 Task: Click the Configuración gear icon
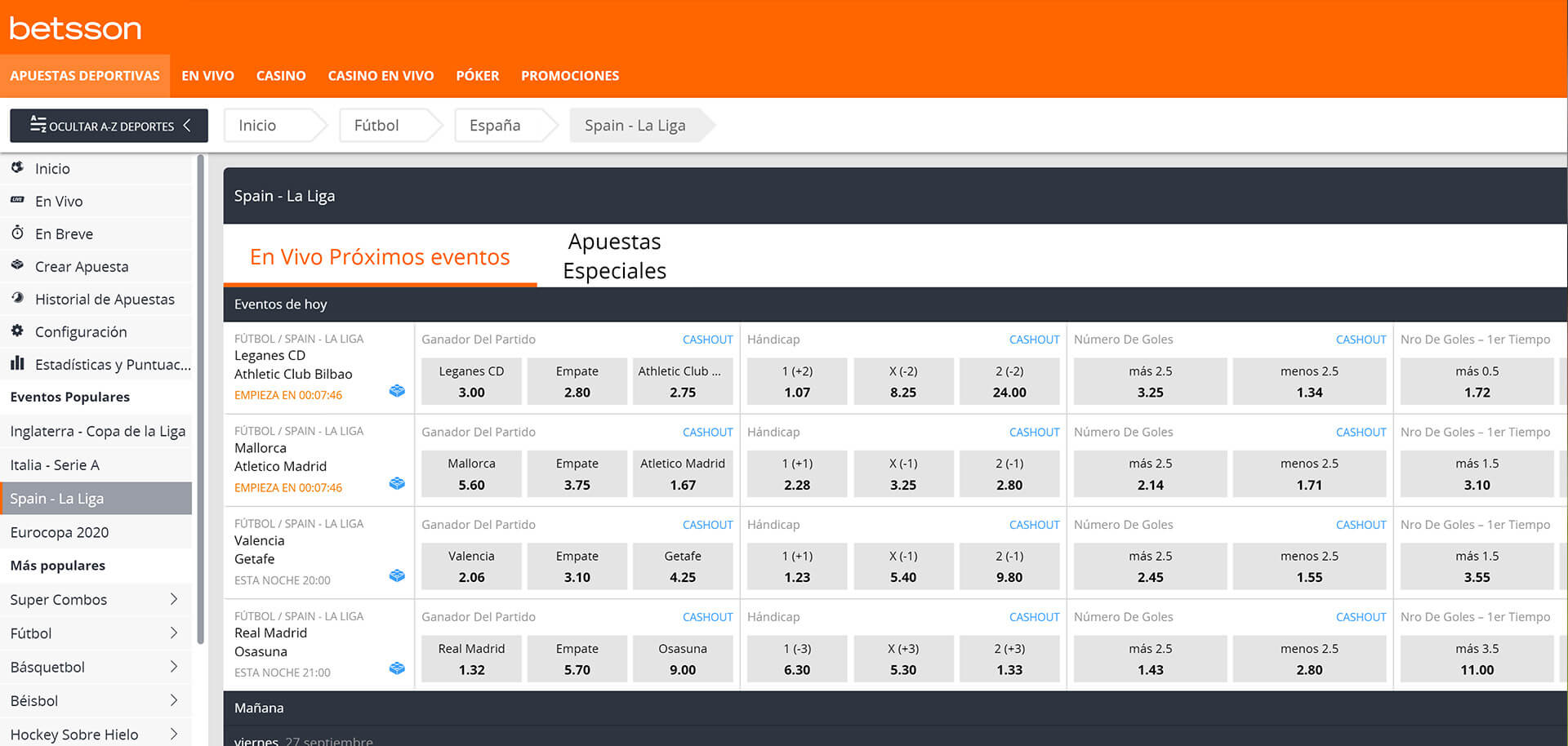pyautogui.click(x=17, y=331)
